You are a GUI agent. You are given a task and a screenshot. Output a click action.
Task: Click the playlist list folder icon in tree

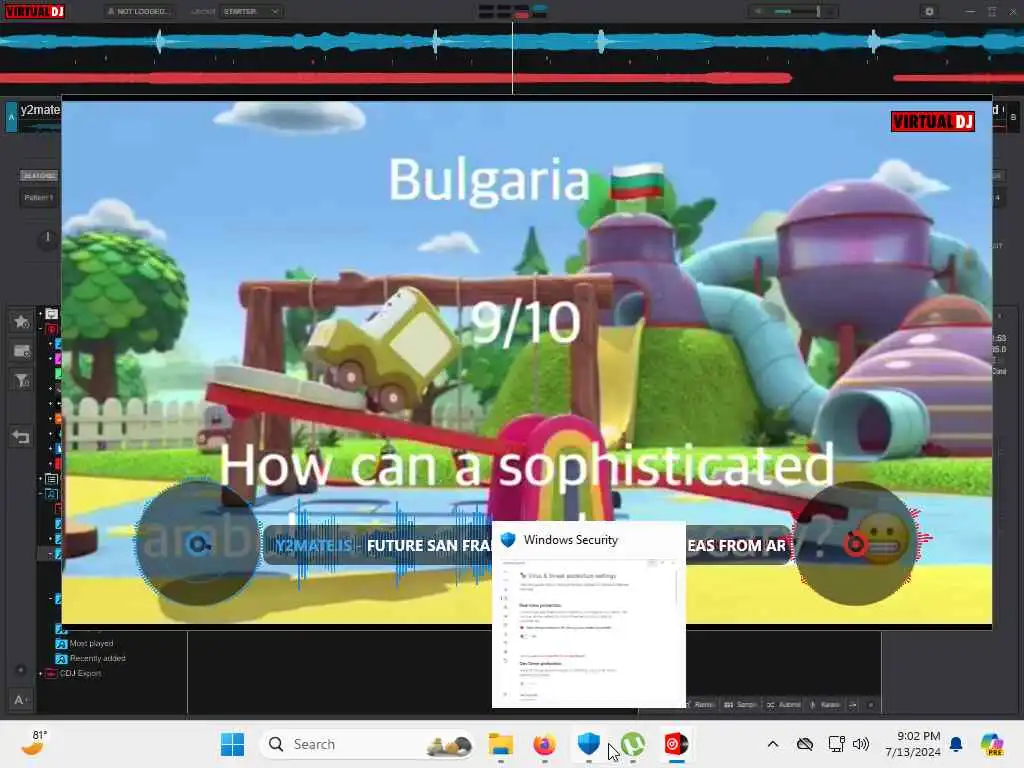click(x=52, y=479)
